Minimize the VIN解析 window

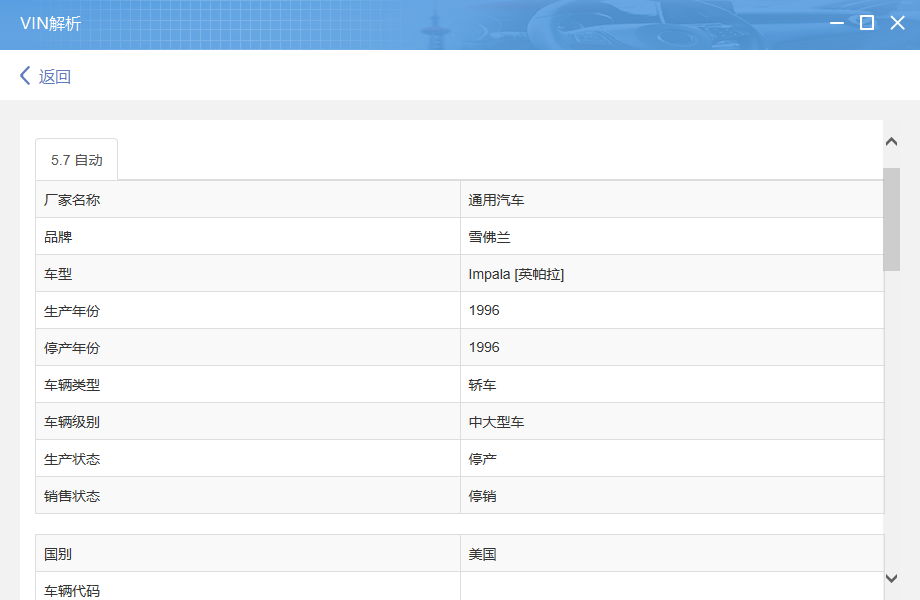(x=837, y=23)
